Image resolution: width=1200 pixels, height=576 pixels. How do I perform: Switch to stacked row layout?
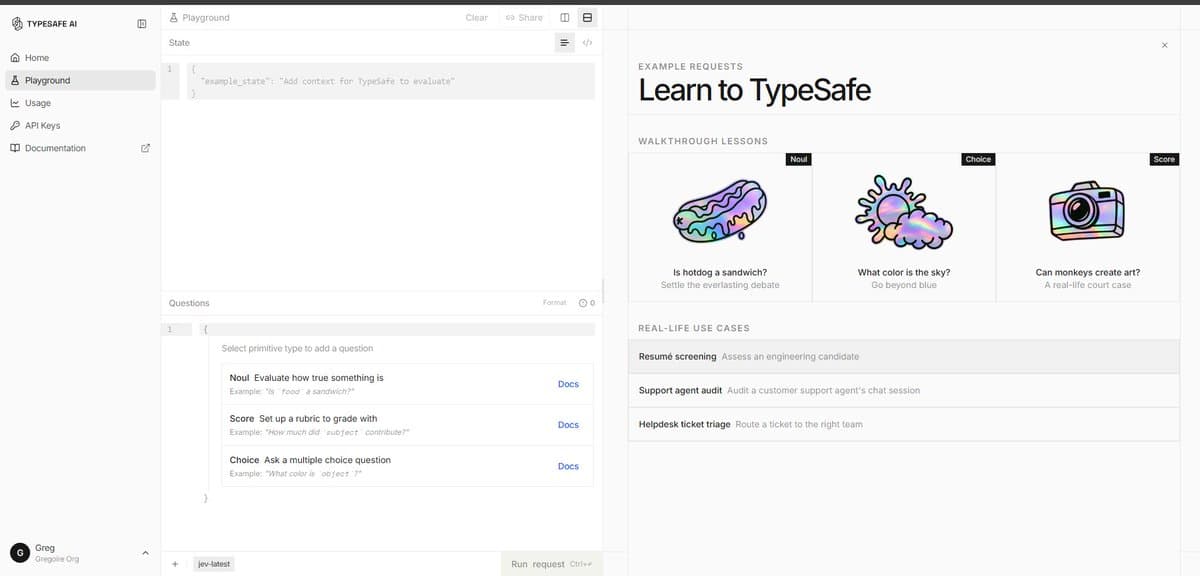[x=587, y=18]
